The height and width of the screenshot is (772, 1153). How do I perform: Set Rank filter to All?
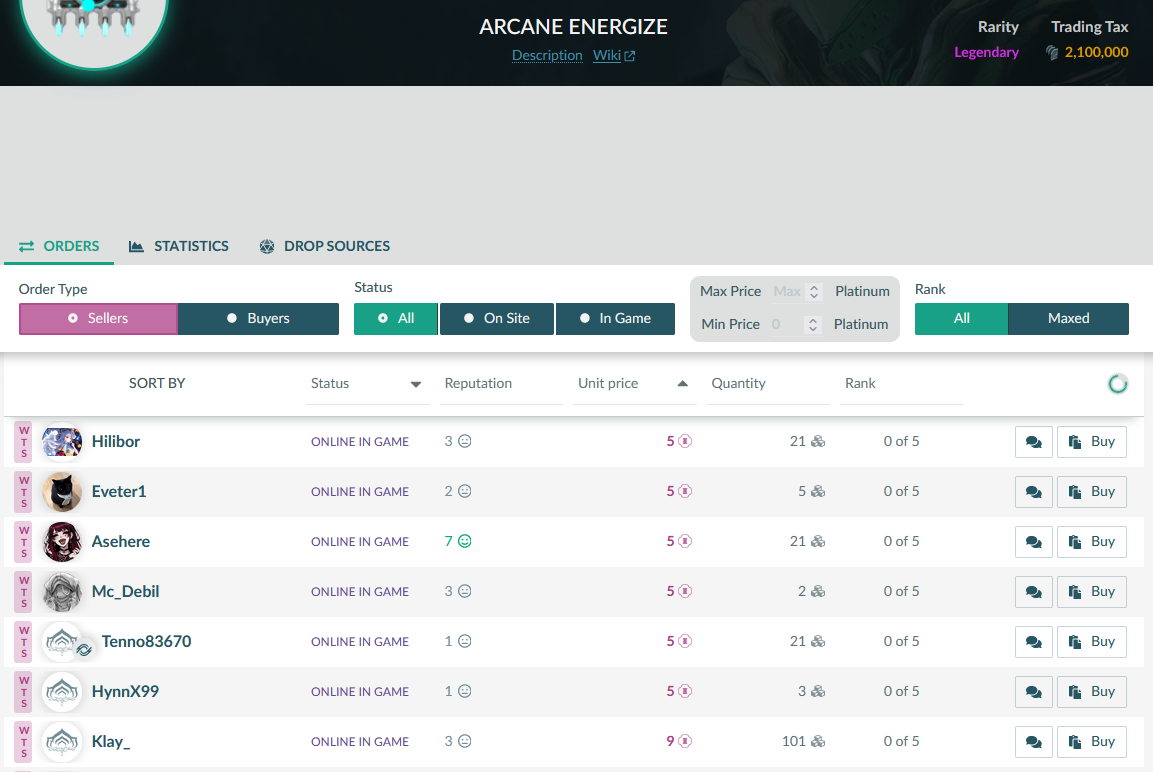tap(961, 318)
